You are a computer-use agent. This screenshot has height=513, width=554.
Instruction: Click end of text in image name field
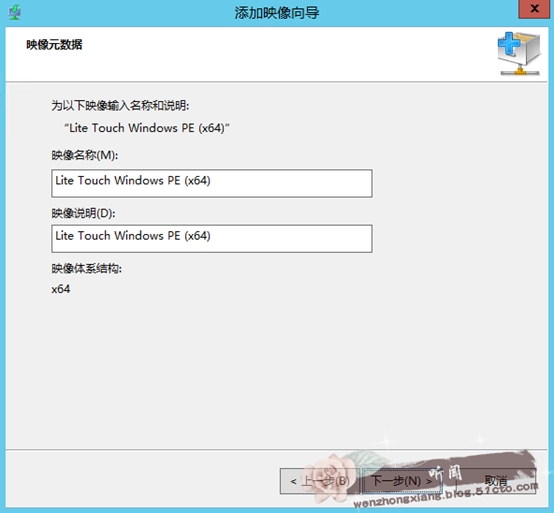211,181
